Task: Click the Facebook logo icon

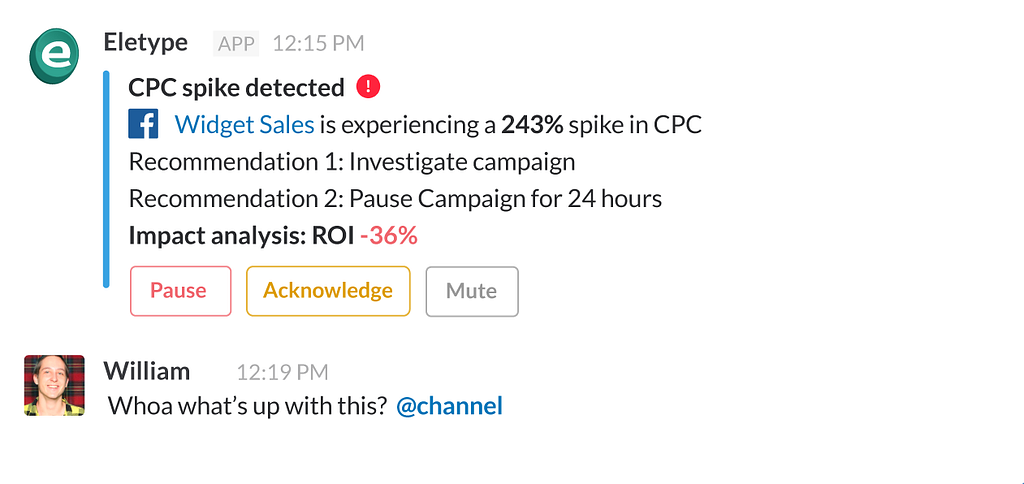Action: coord(144,125)
